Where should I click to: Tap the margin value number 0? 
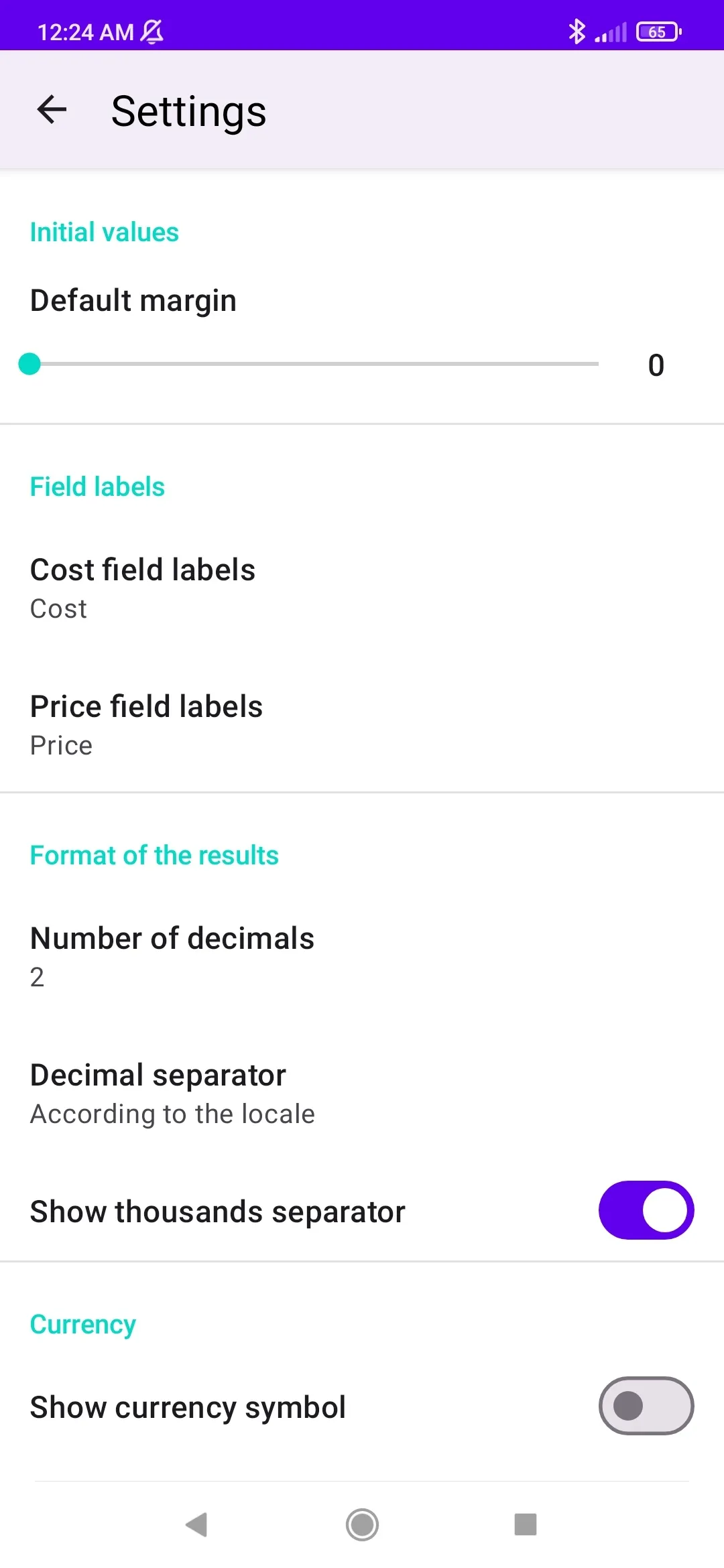pyautogui.click(x=656, y=365)
